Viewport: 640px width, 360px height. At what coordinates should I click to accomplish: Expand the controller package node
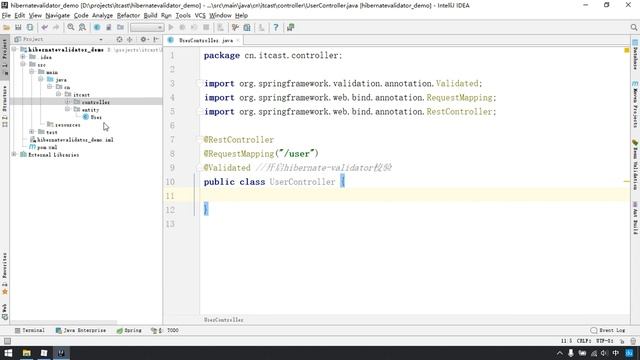pos(67,102)
